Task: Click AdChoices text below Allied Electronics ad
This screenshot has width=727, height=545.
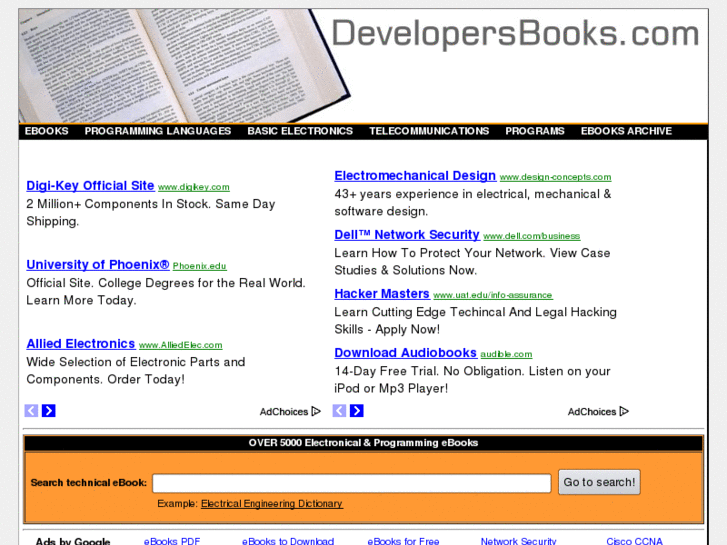Action: point(284,412)
